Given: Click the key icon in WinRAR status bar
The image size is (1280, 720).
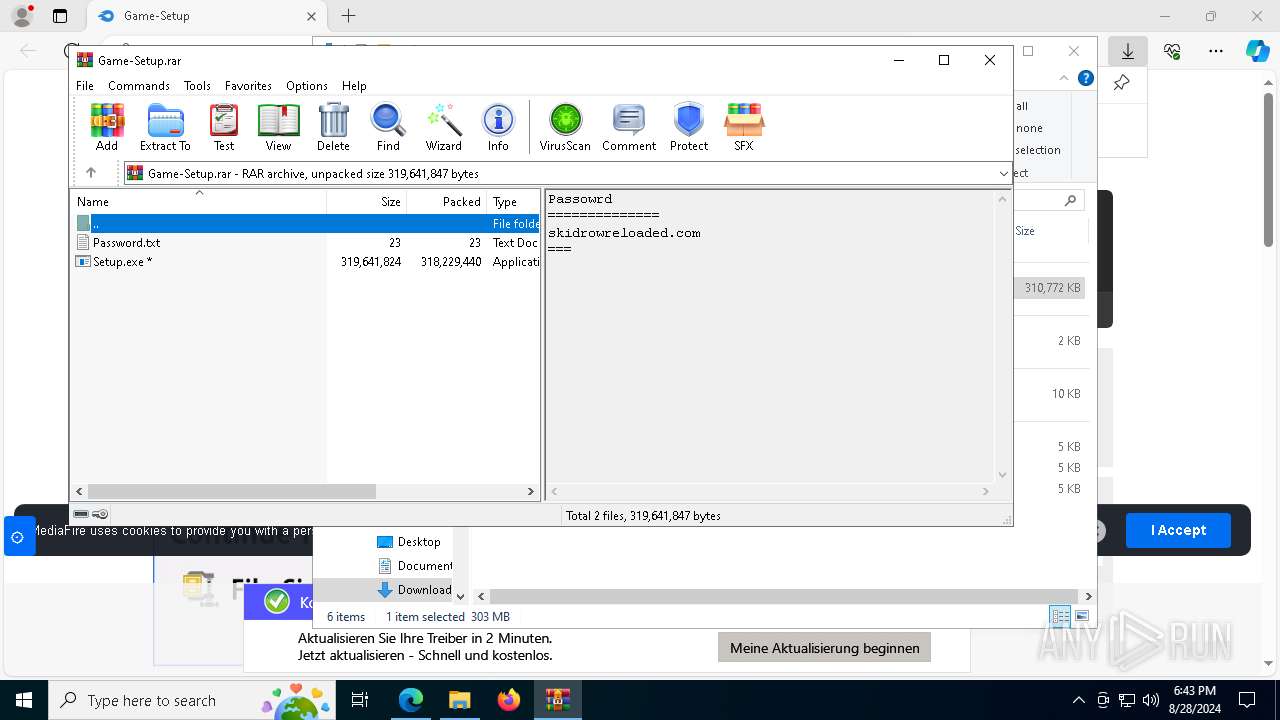Looking at the screenshot, I should tap(100, 514).
